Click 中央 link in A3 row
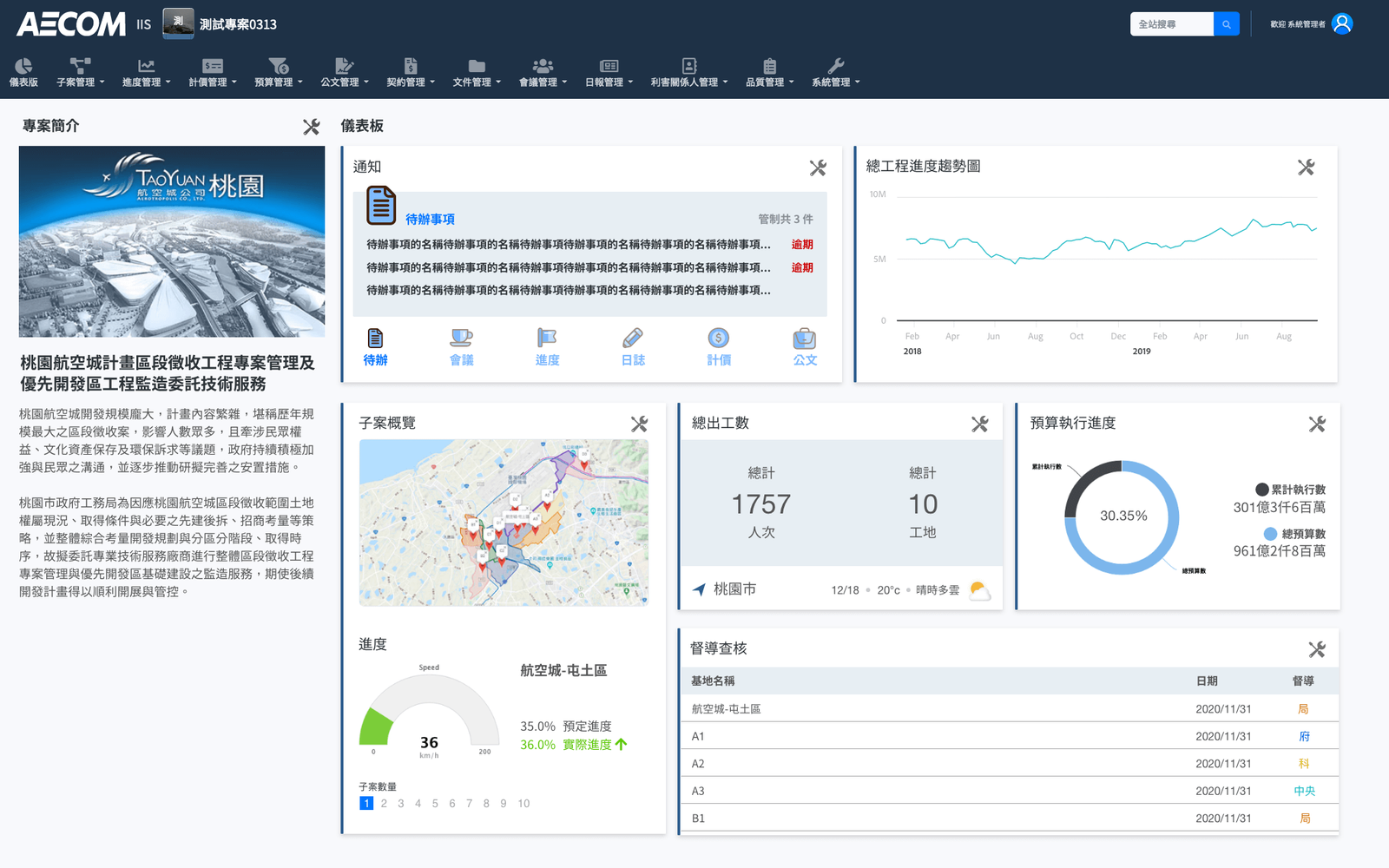This screenshot has width=1389, height=868. (x=1304, y=791)
